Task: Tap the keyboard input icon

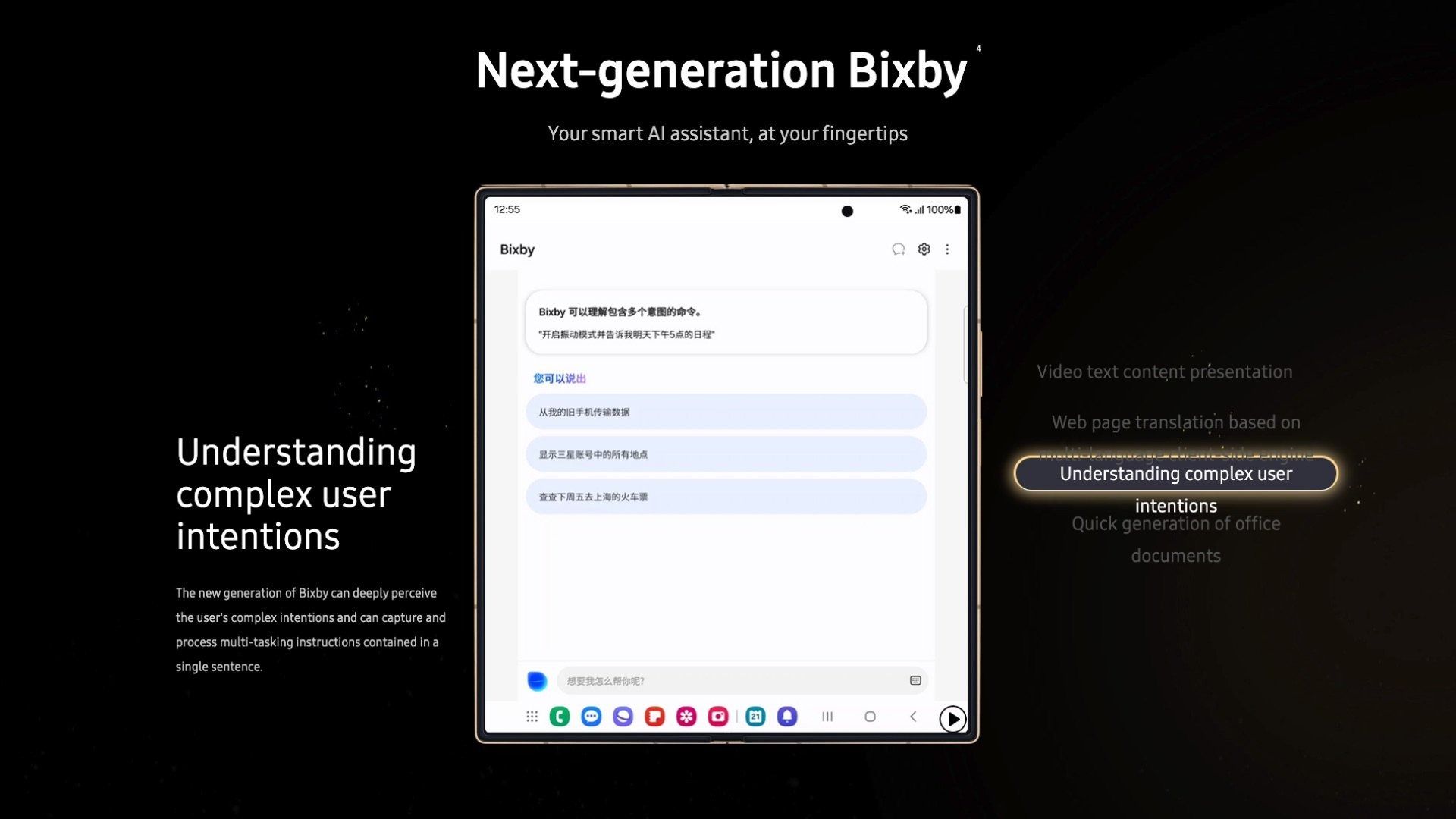Action: pyautogui.click(x=916, y=680)
